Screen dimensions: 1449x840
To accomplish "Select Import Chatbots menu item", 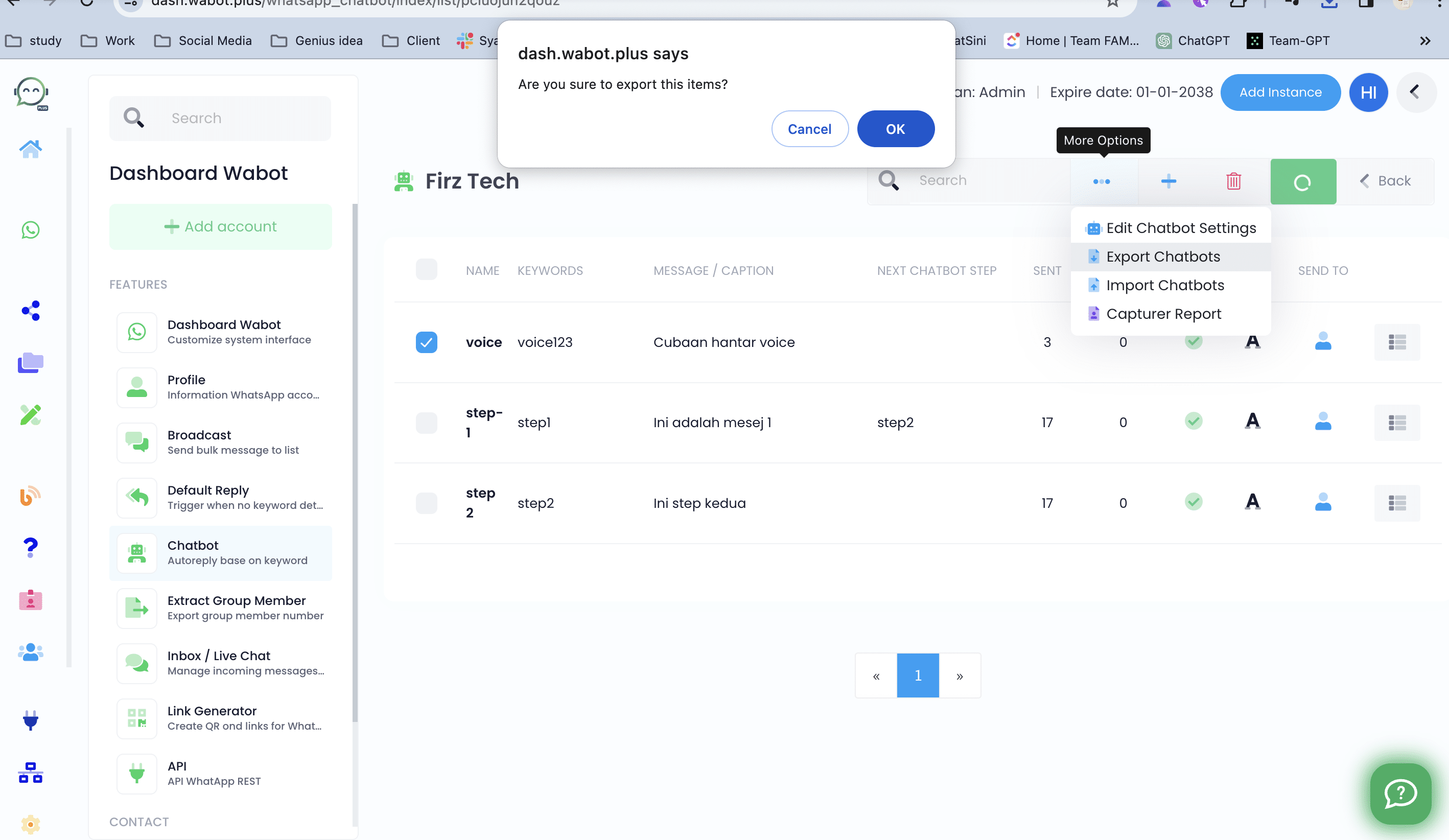I will [x=1171, y=286].
